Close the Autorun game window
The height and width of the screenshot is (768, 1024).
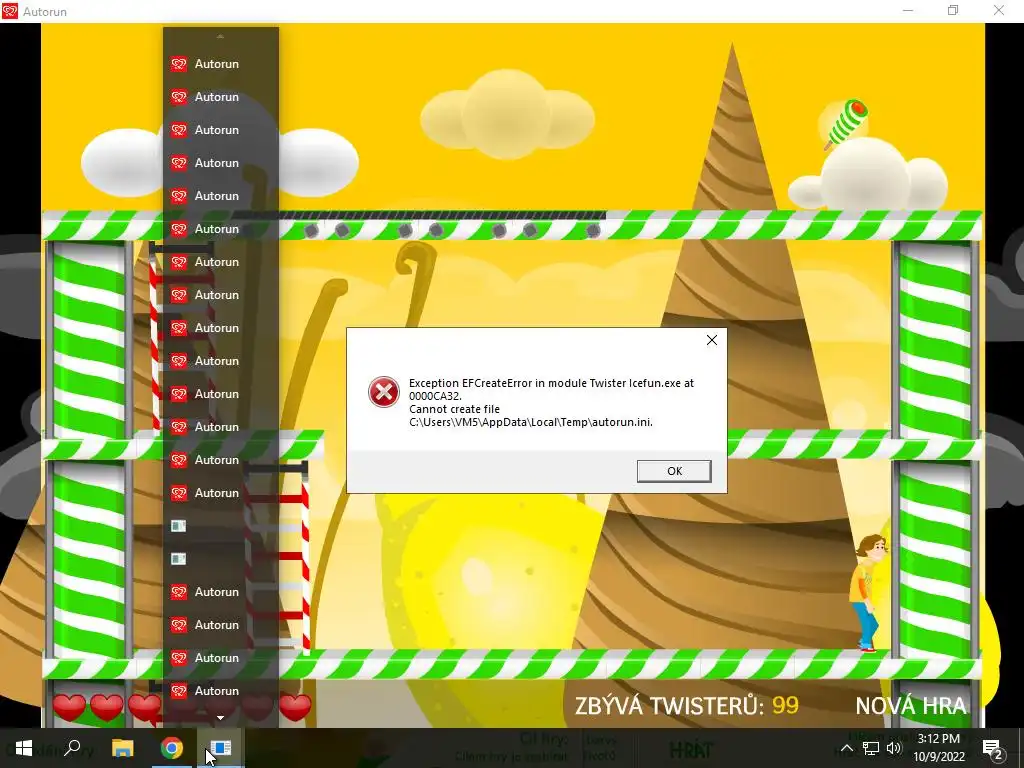point(999,10)
